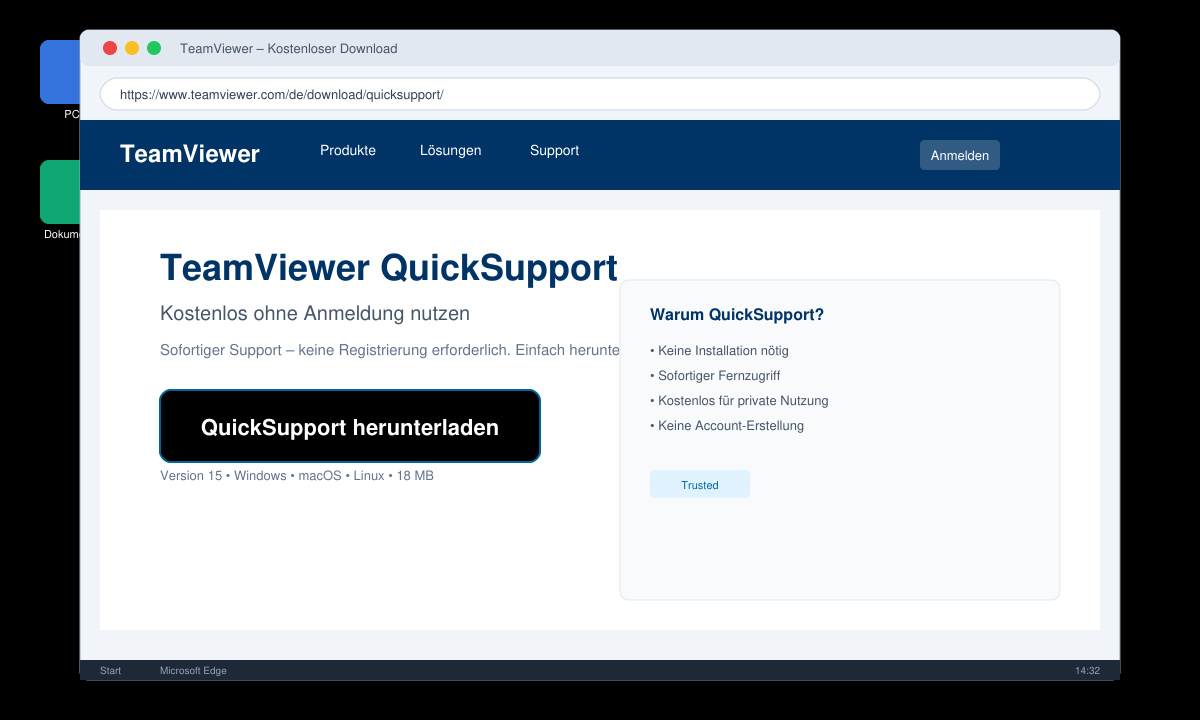Click the Start button in taskbar
Screen dimensions: 1200x720
click(110, 671)
